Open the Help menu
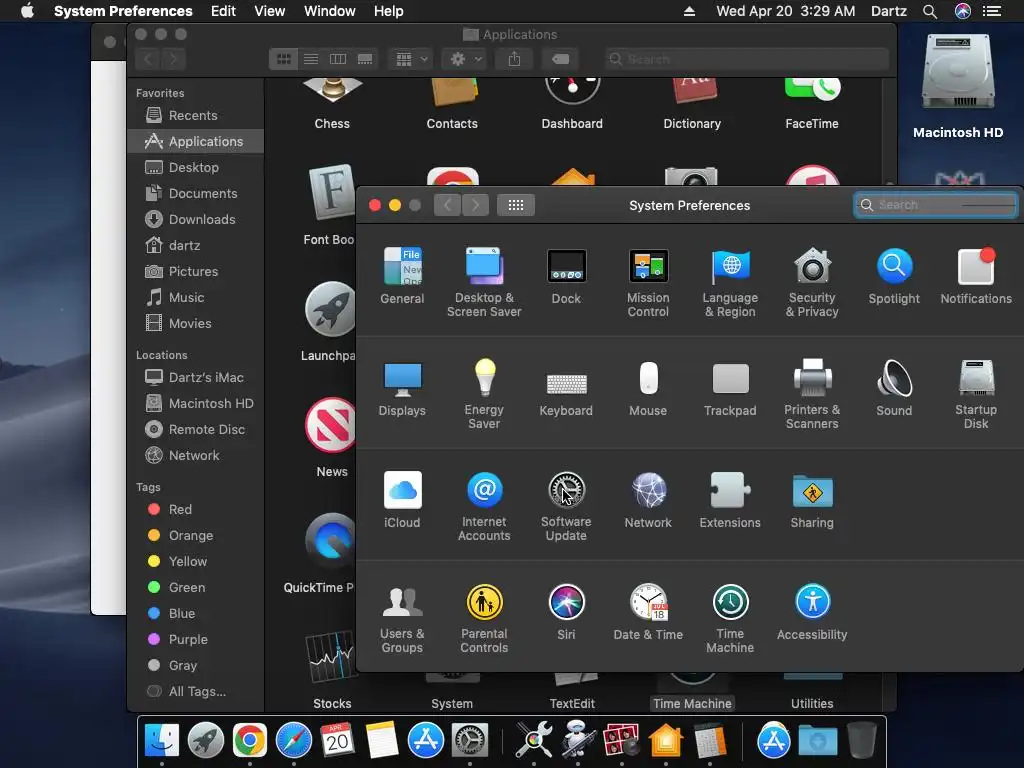Viewport: 1024px width, 768px height. coord(389,11)
